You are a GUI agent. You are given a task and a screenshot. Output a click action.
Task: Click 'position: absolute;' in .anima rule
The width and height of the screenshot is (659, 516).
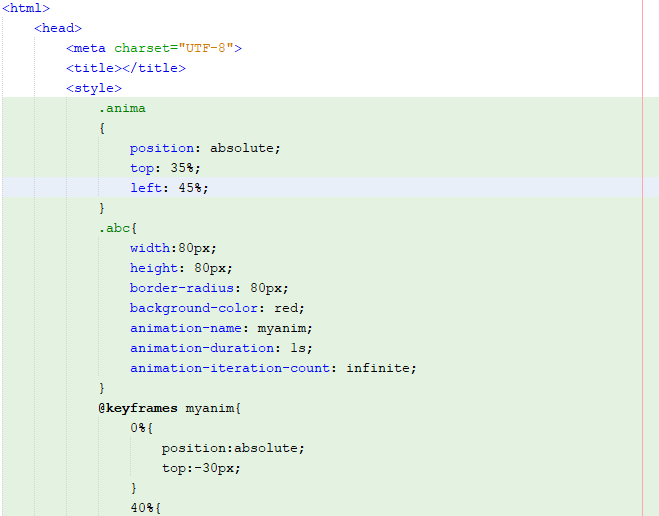205,148
